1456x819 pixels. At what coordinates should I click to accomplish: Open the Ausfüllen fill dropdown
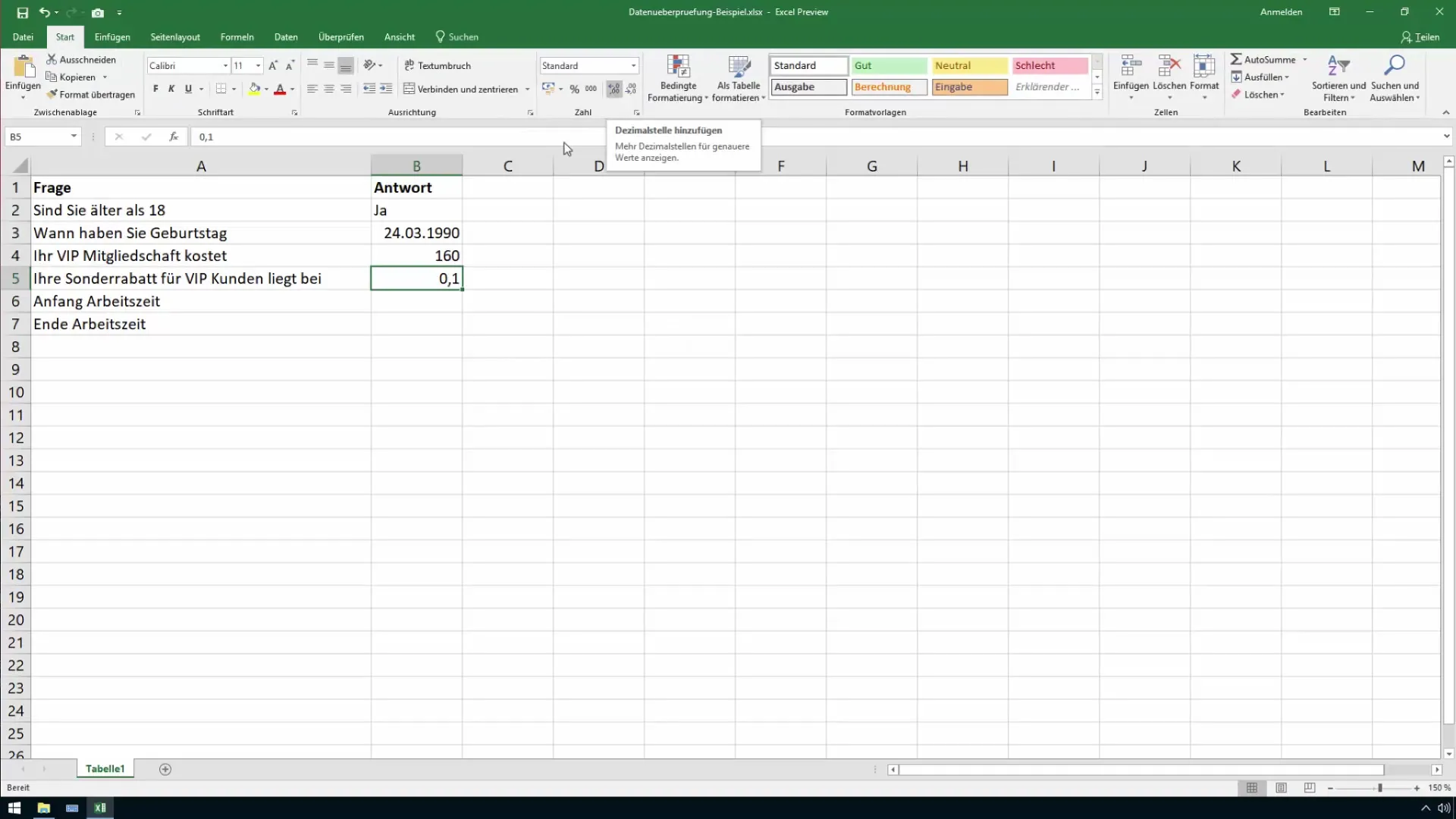(x=1260, y=77)
